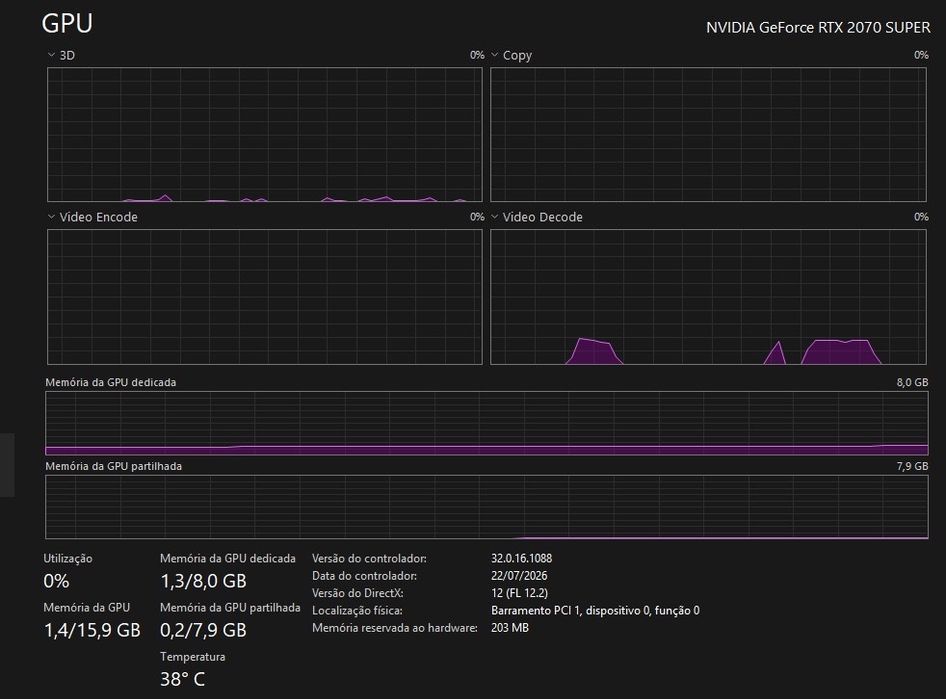The width and height of the screenshot is (946, 699).
Task: Click the 0,2/7,9 GB shared memory value
Action: pos(203,630)
